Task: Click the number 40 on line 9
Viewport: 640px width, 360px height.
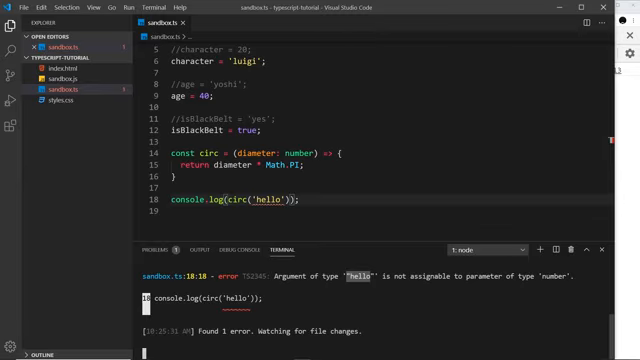Action: click(204, 96)
